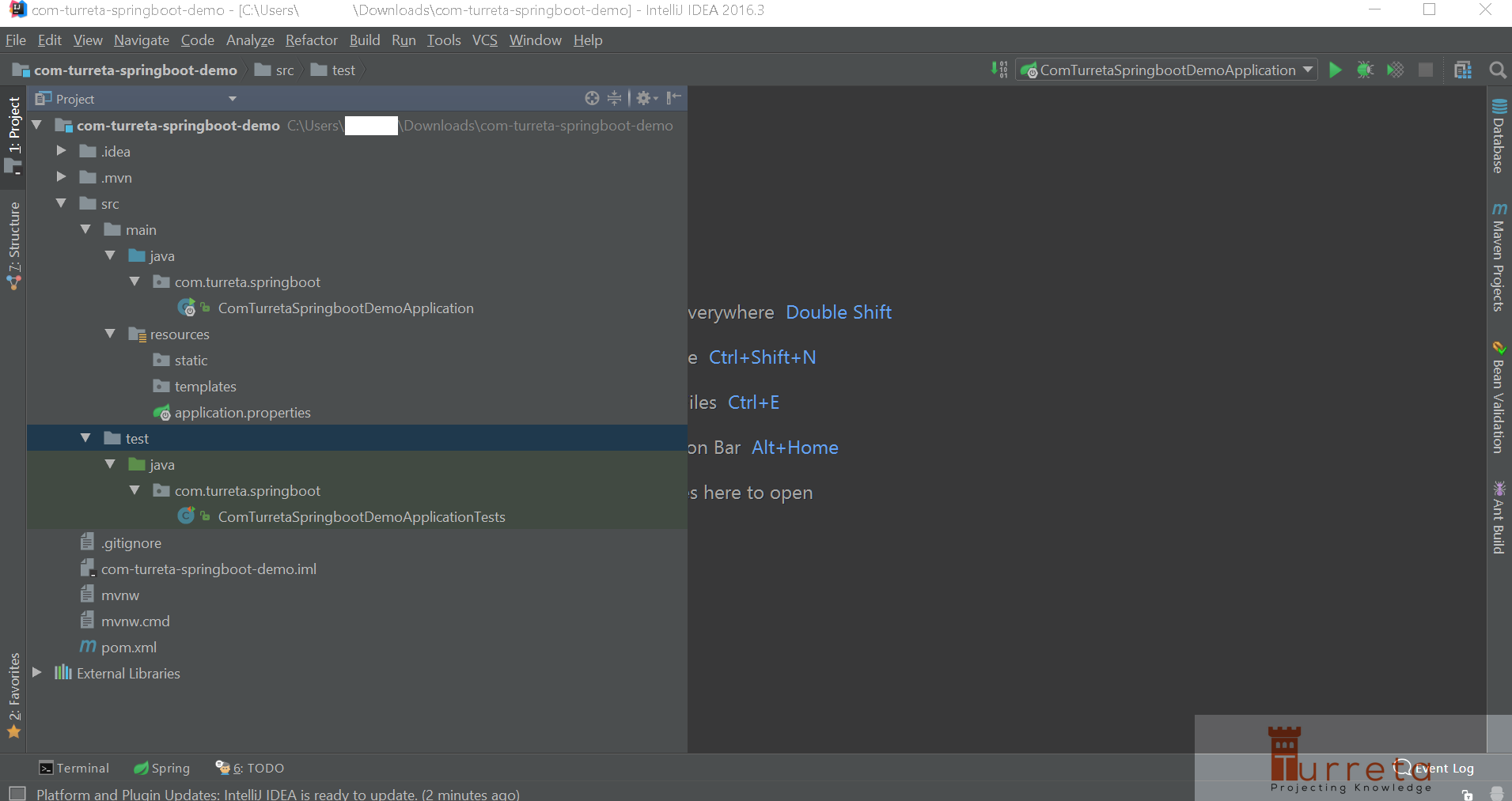Open the Build menu

(x=365, y=40)
